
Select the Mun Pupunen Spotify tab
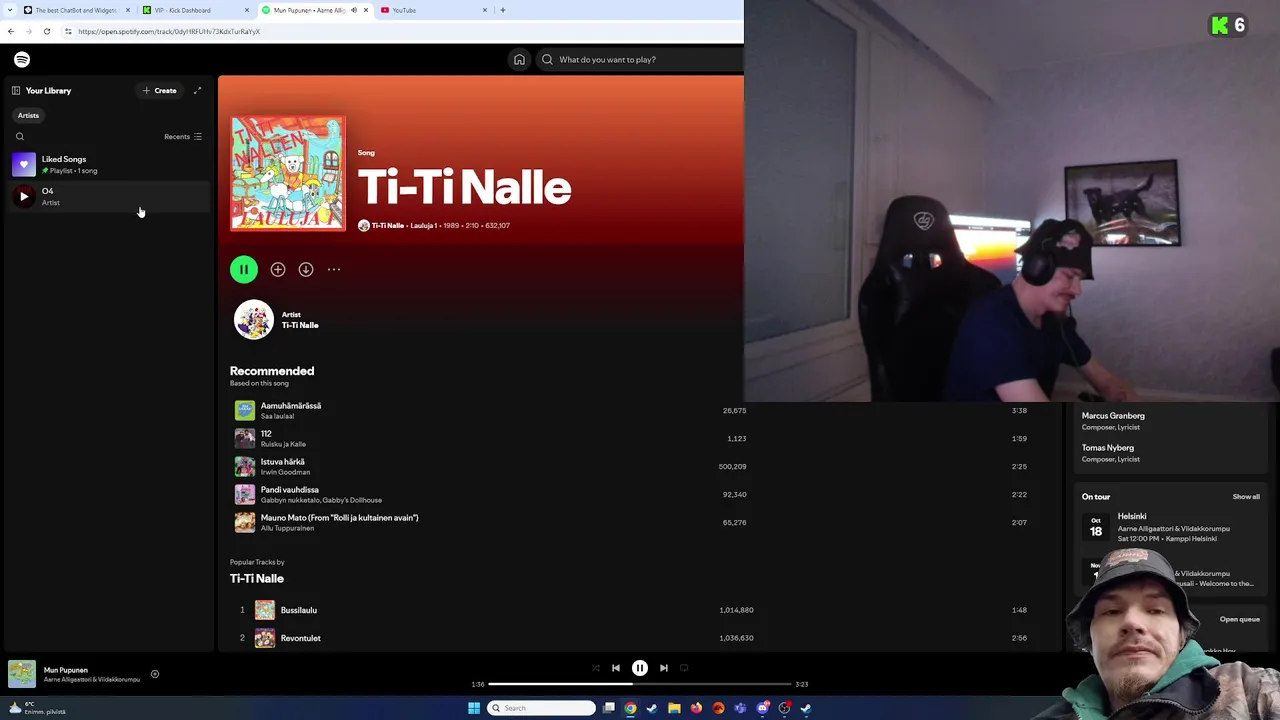(x=309, y=10)
